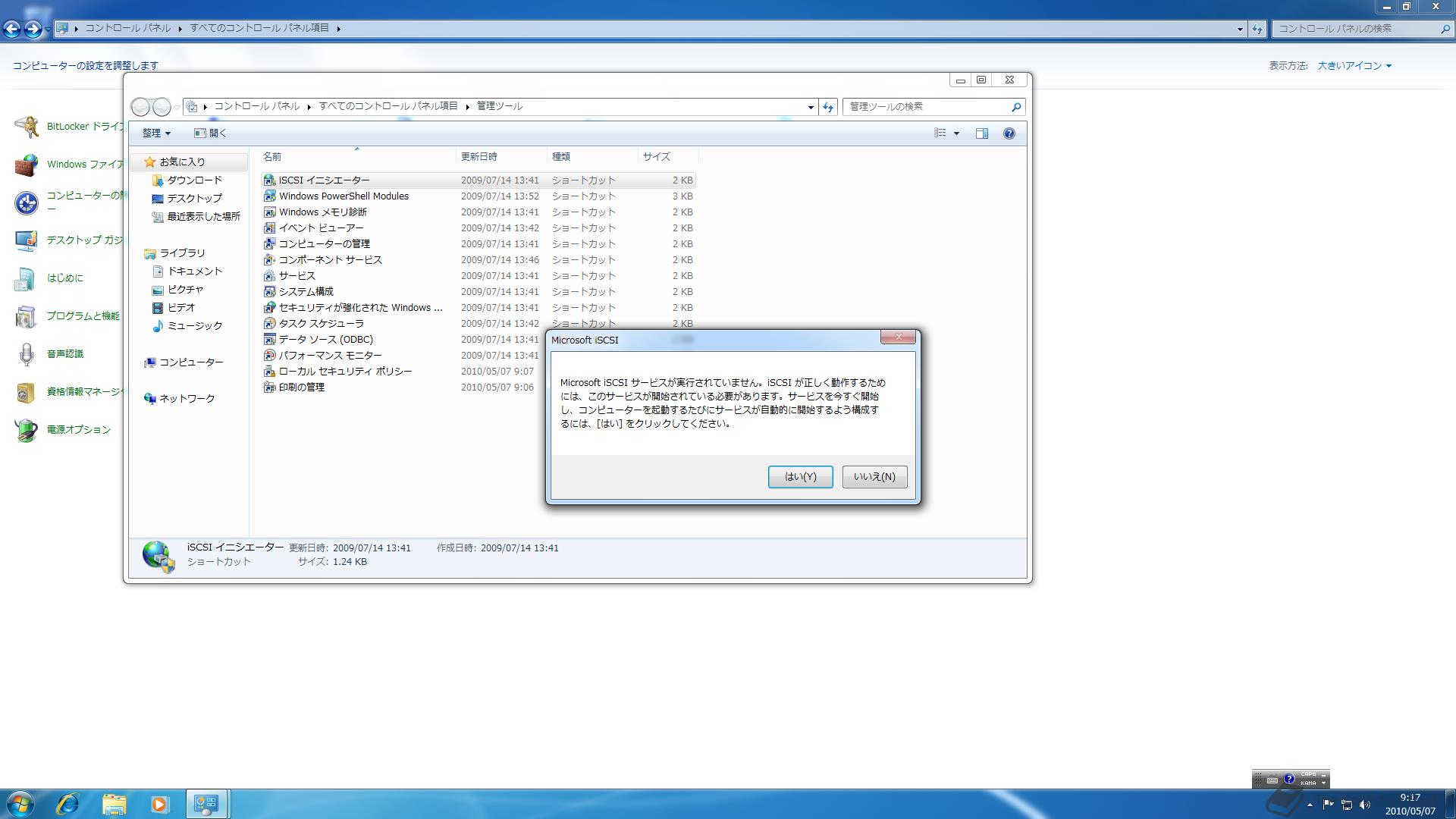Open the 資格情報マネージャー link

85,392
